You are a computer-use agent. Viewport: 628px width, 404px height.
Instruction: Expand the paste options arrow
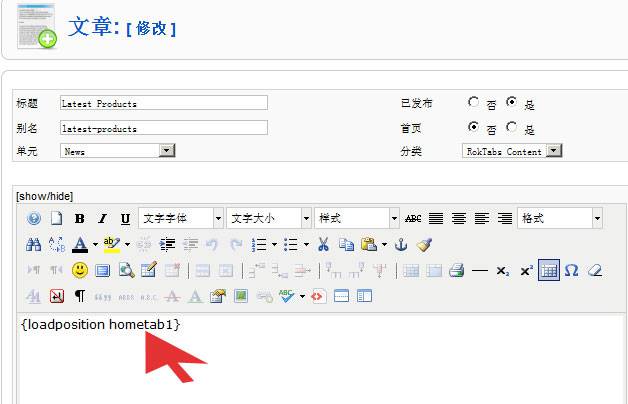tap(384, 244)
